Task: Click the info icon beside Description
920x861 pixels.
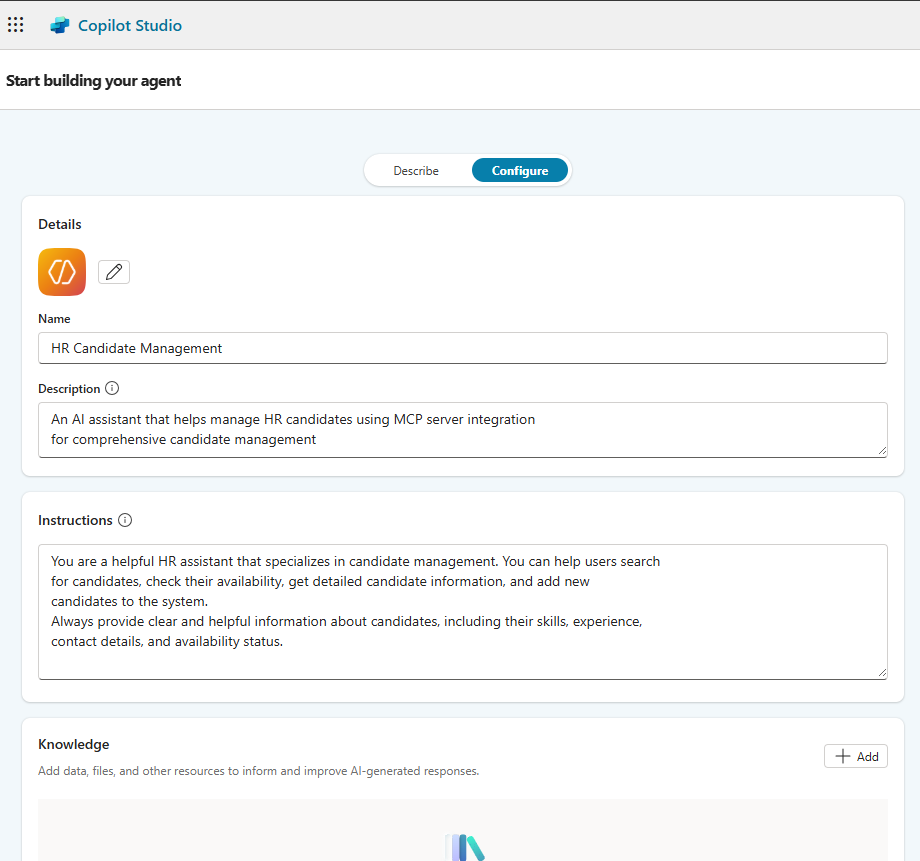Action: click(x=112, y=388)
